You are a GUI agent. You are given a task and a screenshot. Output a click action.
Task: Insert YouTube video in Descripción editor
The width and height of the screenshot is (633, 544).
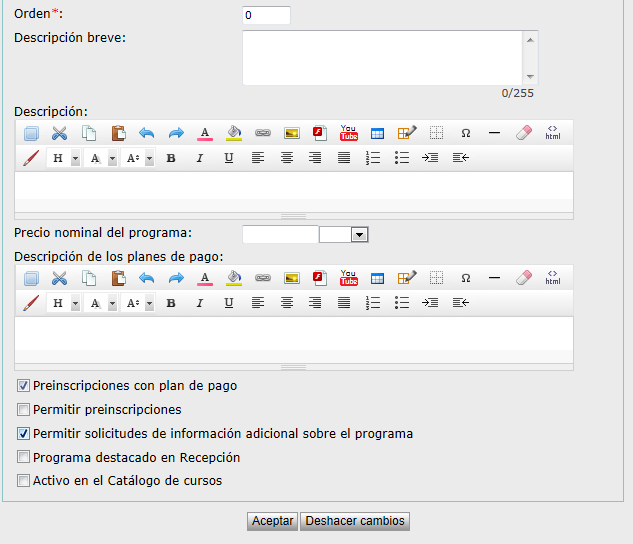pos(349,133)
